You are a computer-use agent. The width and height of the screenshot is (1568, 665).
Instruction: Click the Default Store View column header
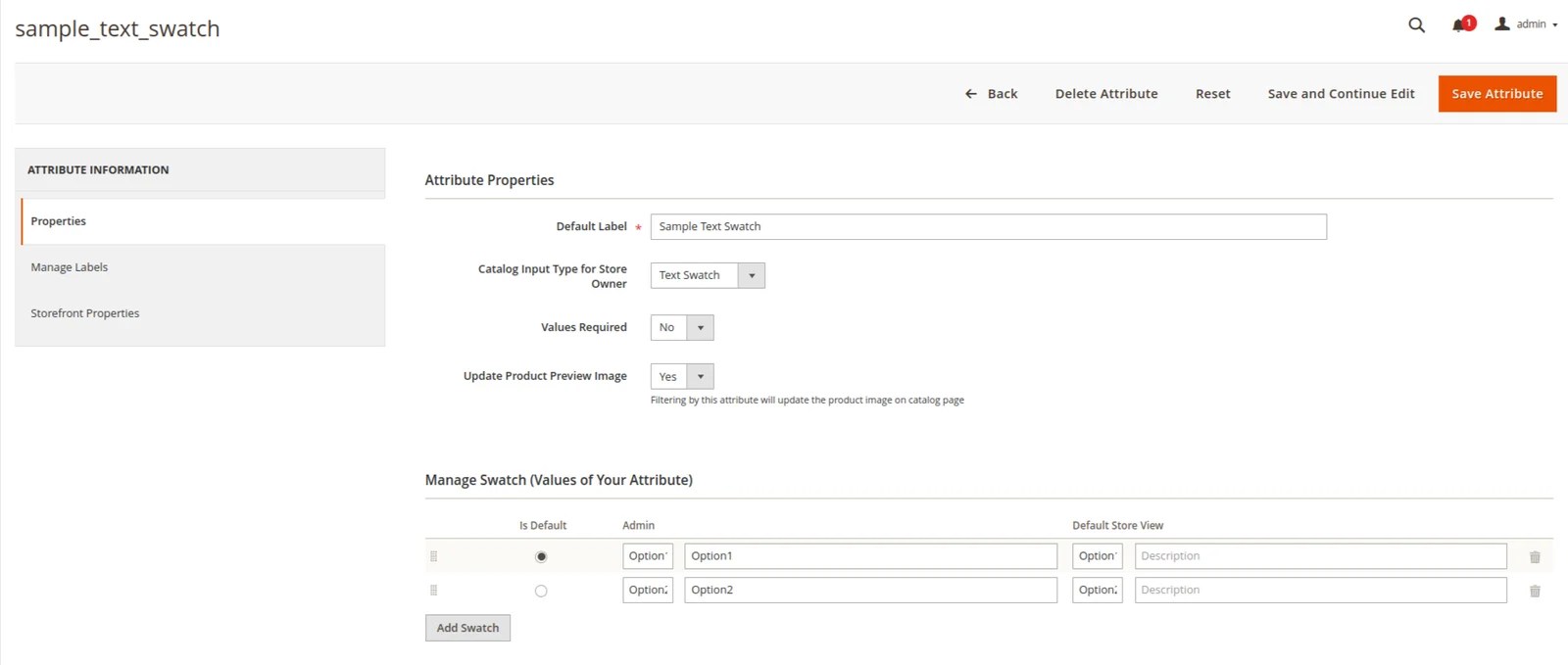[1117, 526]
